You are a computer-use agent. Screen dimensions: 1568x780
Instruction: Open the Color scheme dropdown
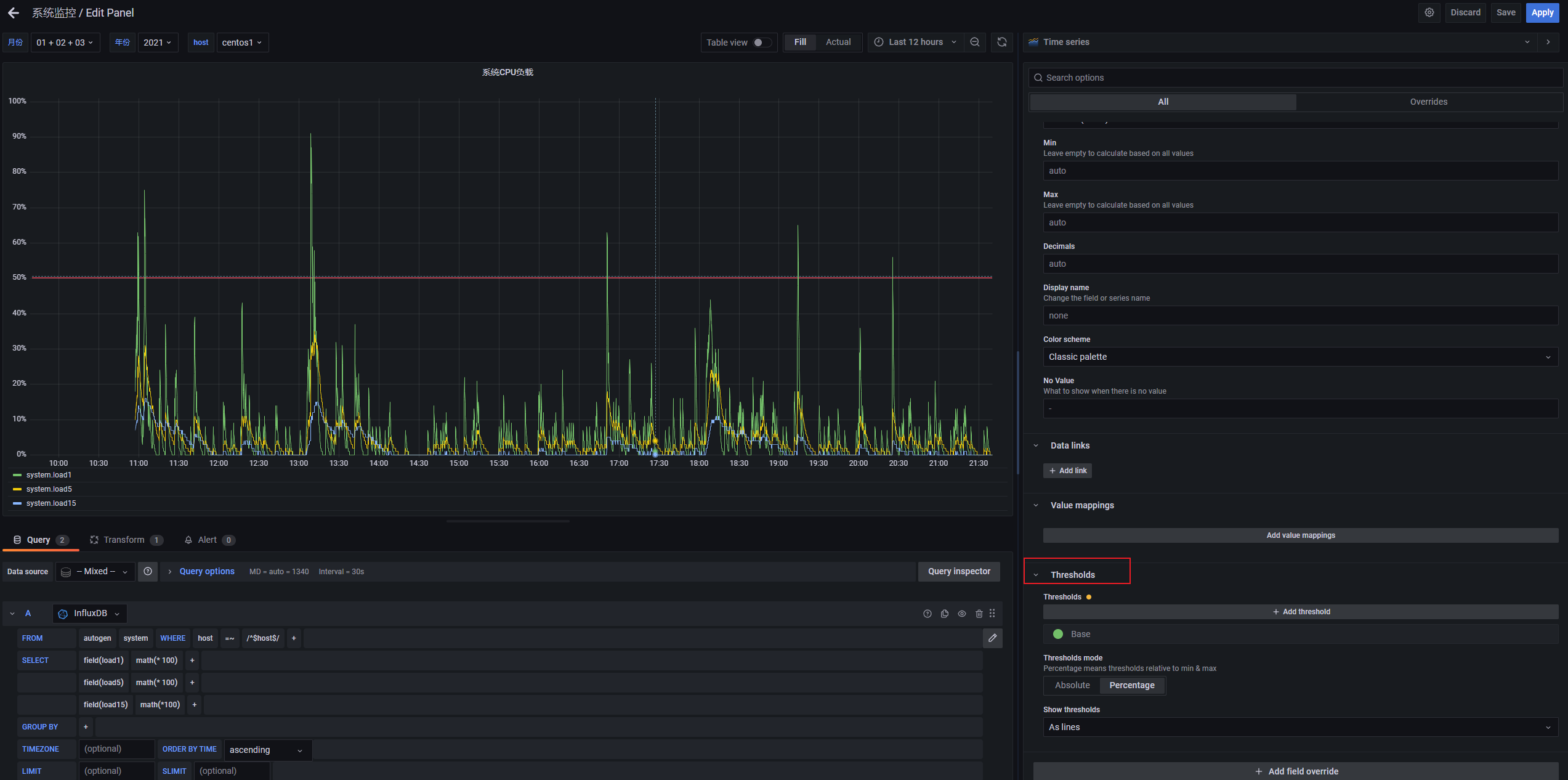point(1300,357)
